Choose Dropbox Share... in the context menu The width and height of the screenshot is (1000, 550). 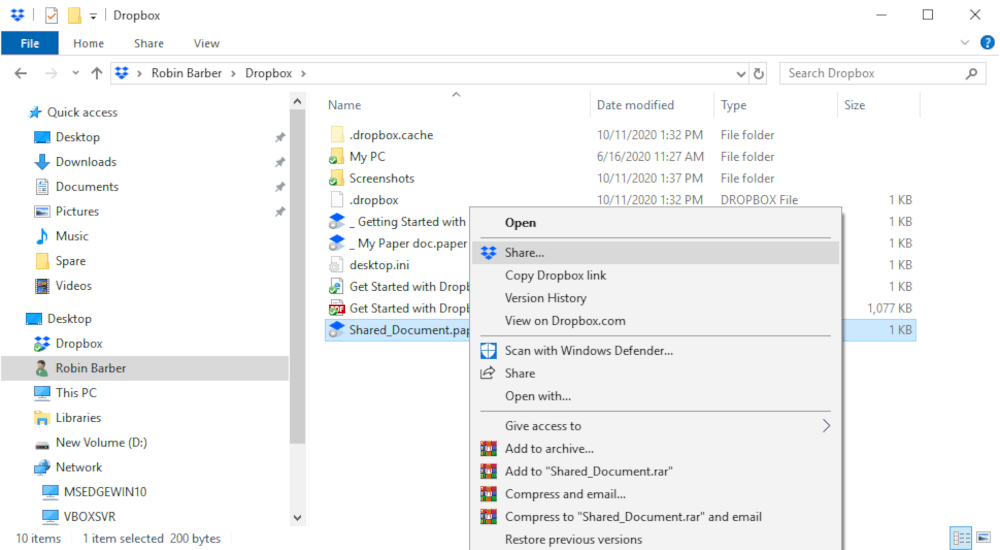[x=656, y=253]
